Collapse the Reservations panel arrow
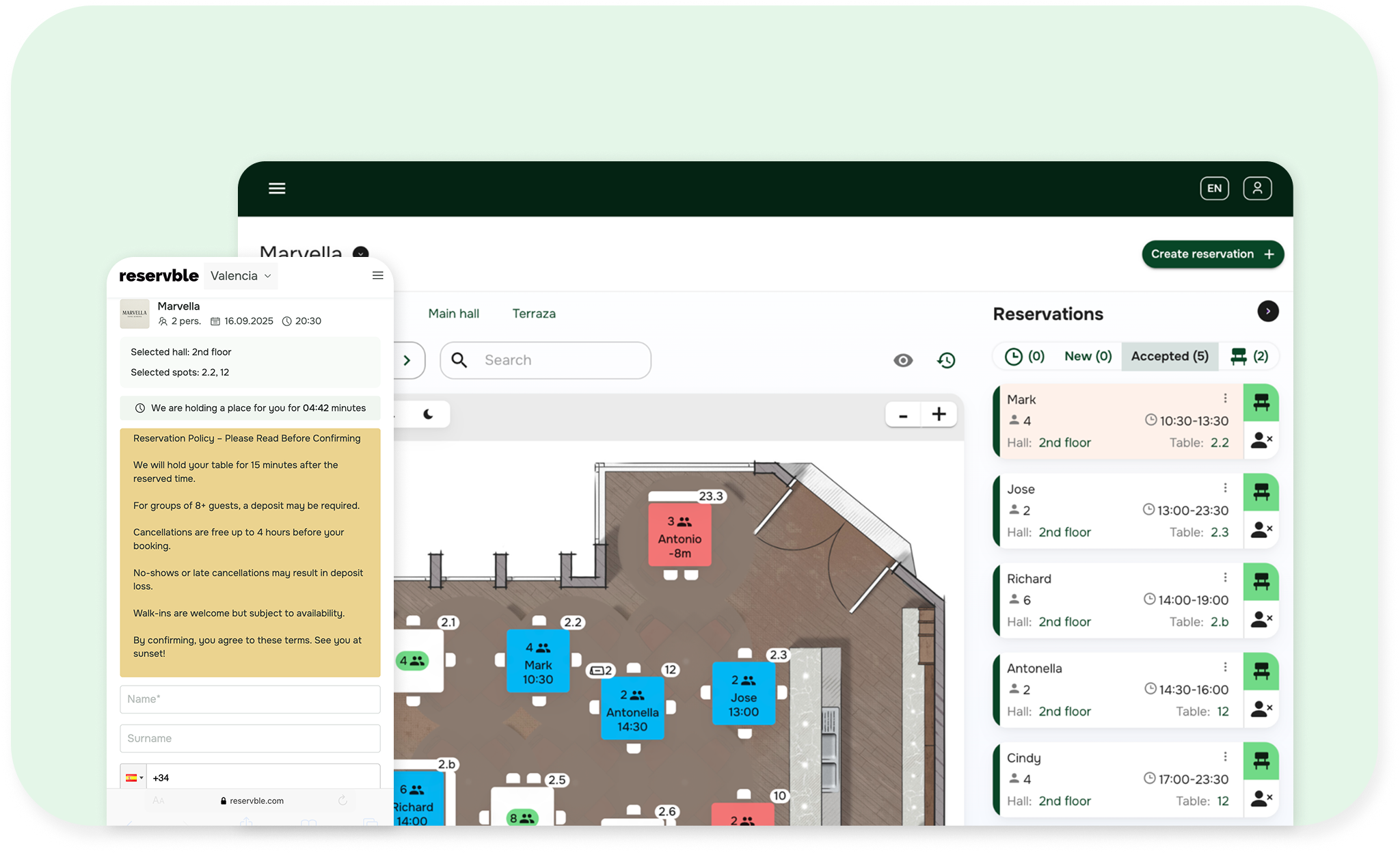 tap(1267, 312)
